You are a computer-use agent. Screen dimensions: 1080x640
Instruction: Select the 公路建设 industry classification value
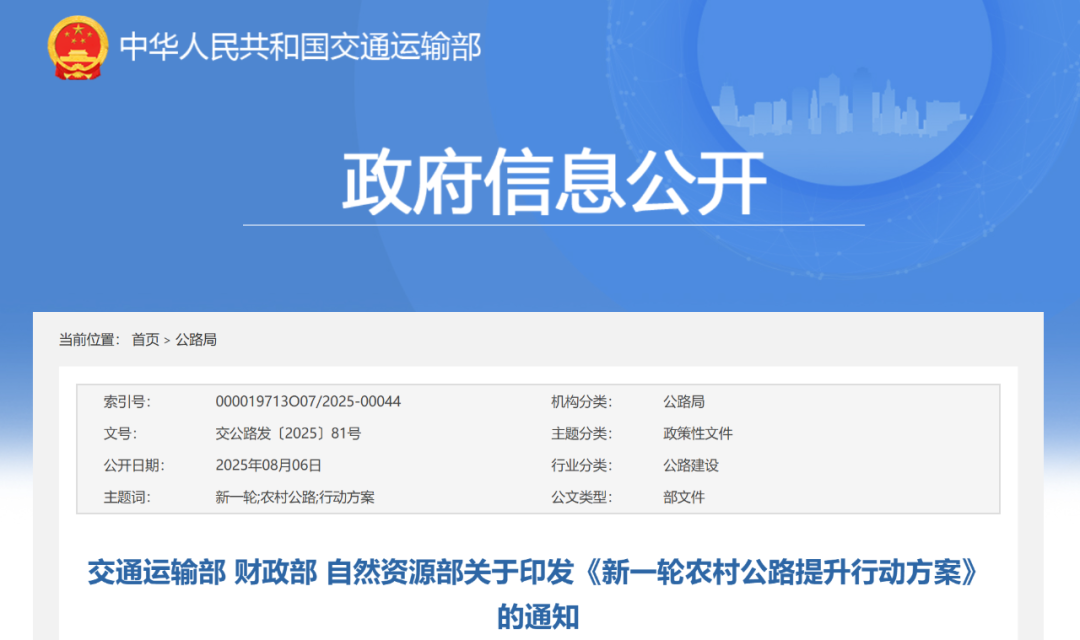click(690, 465)
